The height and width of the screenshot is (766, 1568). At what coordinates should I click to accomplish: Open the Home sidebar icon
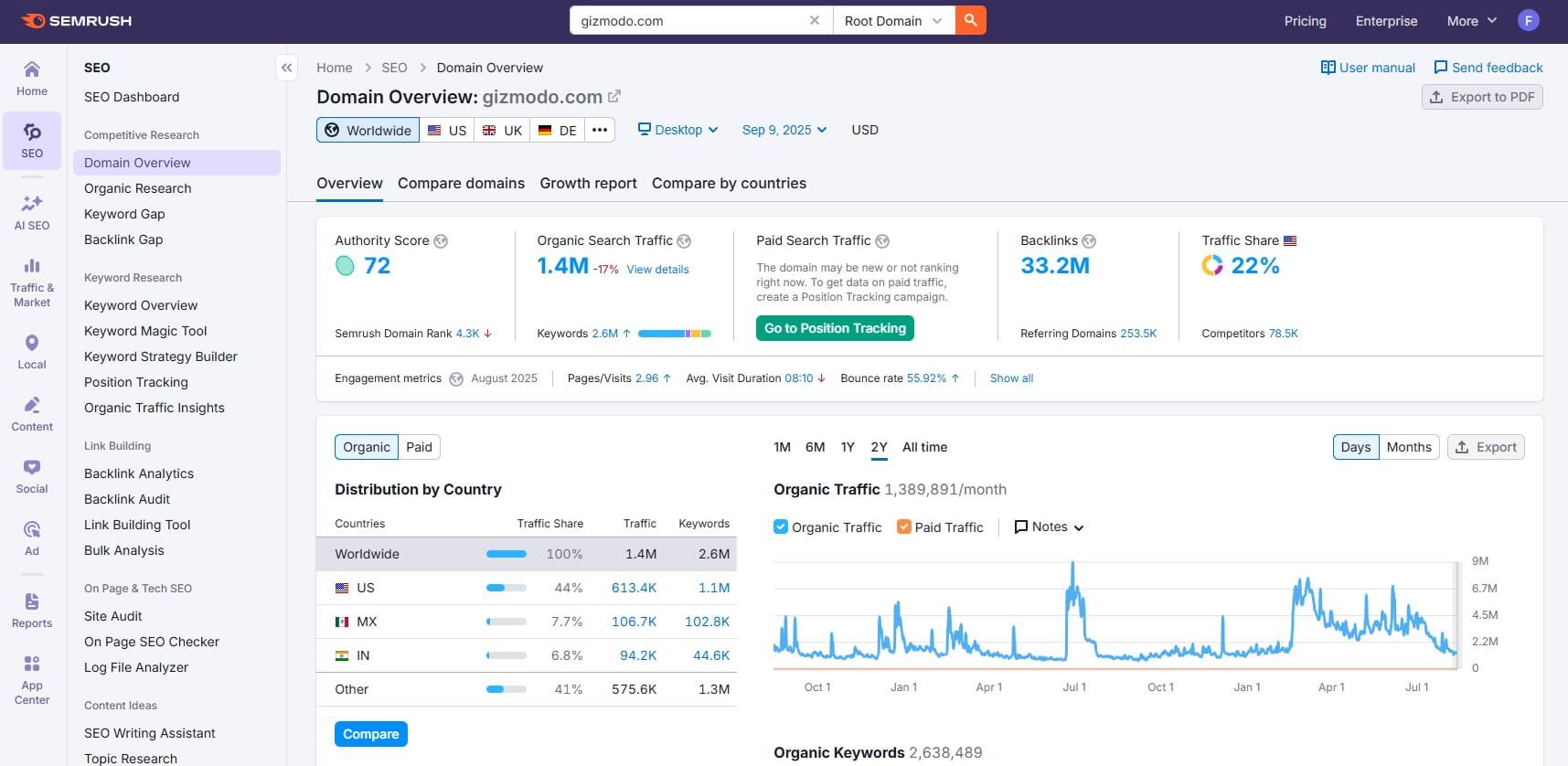coord(32,79)
